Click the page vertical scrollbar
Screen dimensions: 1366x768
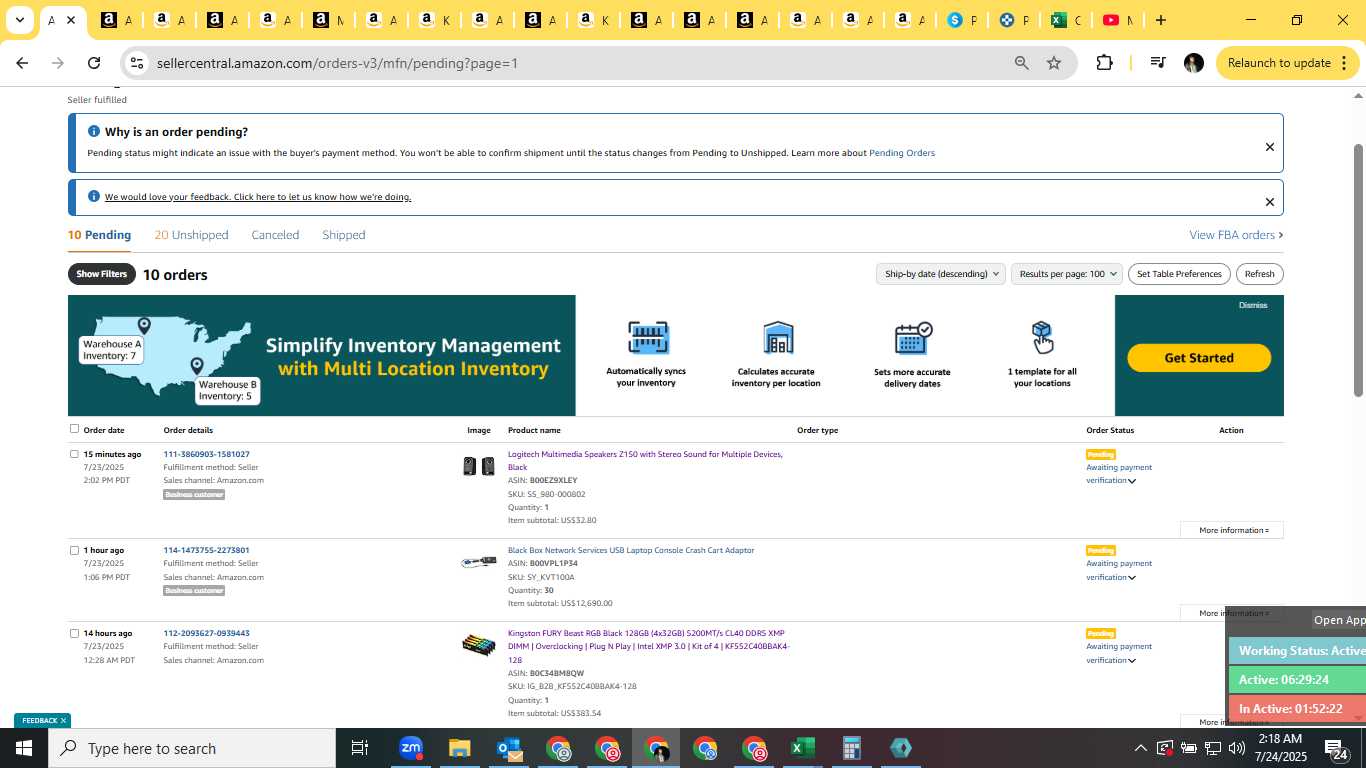coord(1359,270)
